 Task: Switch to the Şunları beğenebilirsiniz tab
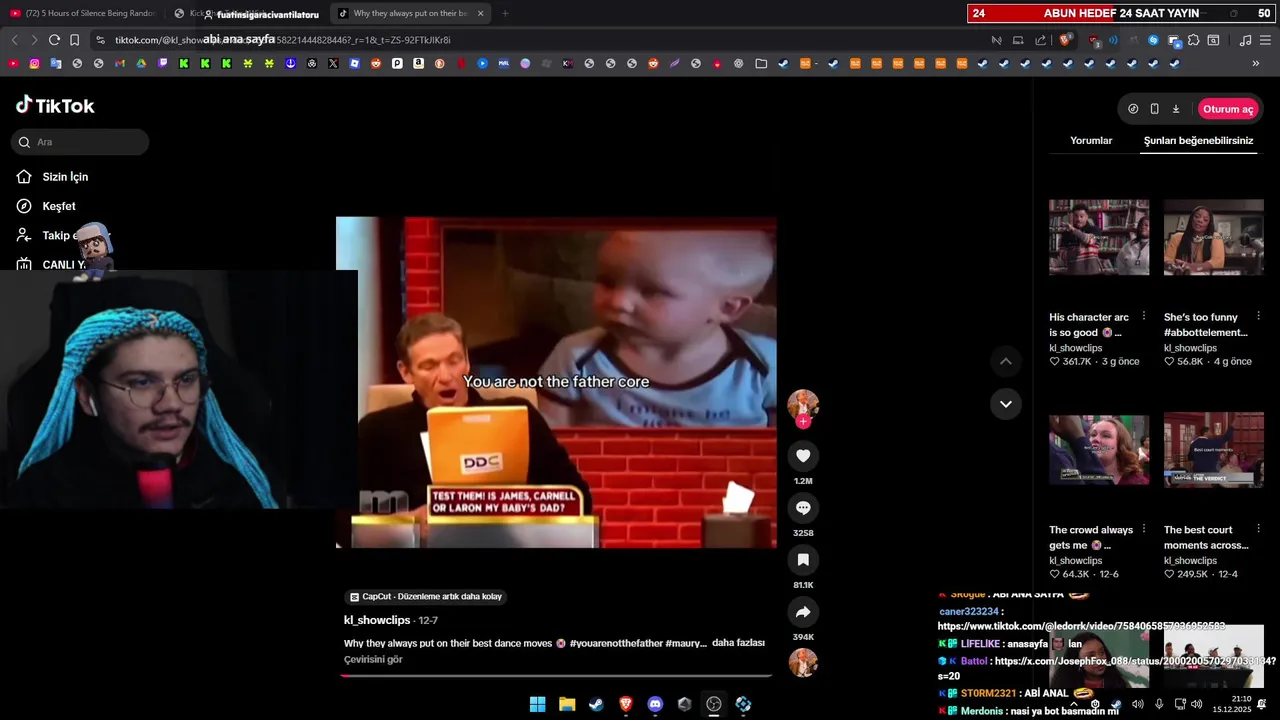[x=1198, y=141]
